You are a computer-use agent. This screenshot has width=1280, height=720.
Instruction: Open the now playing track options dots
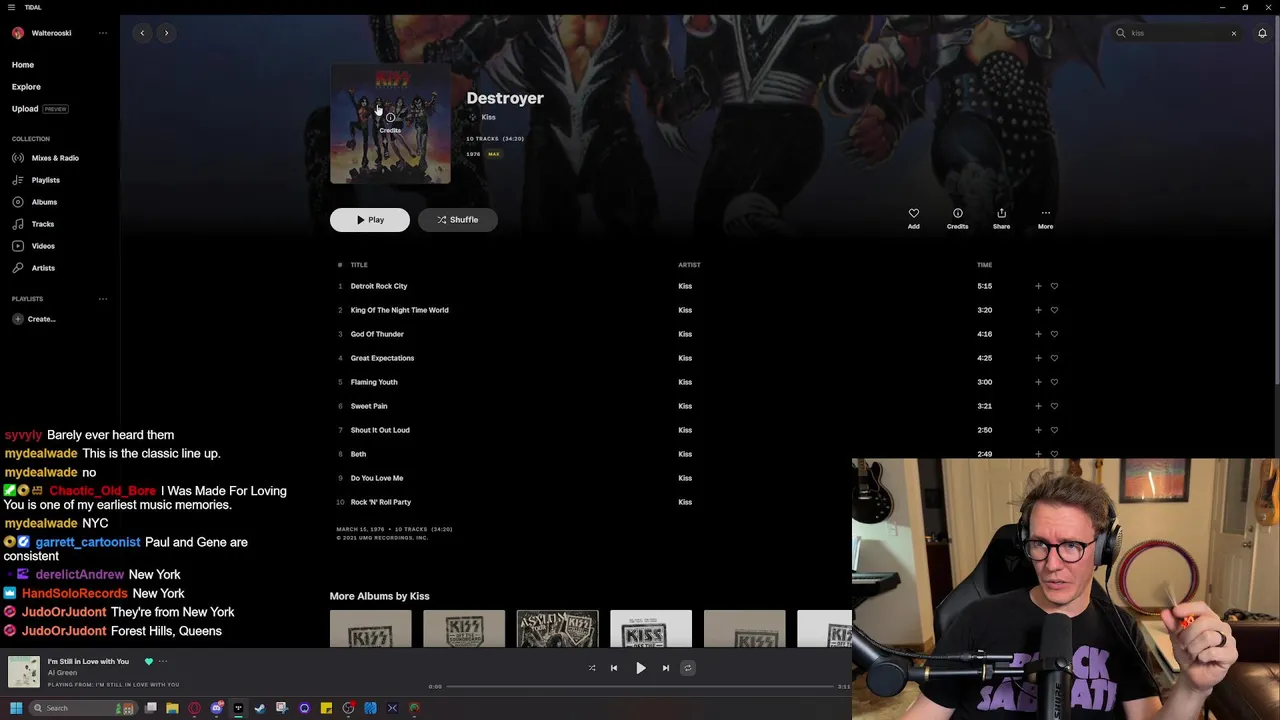coord(163,661)
